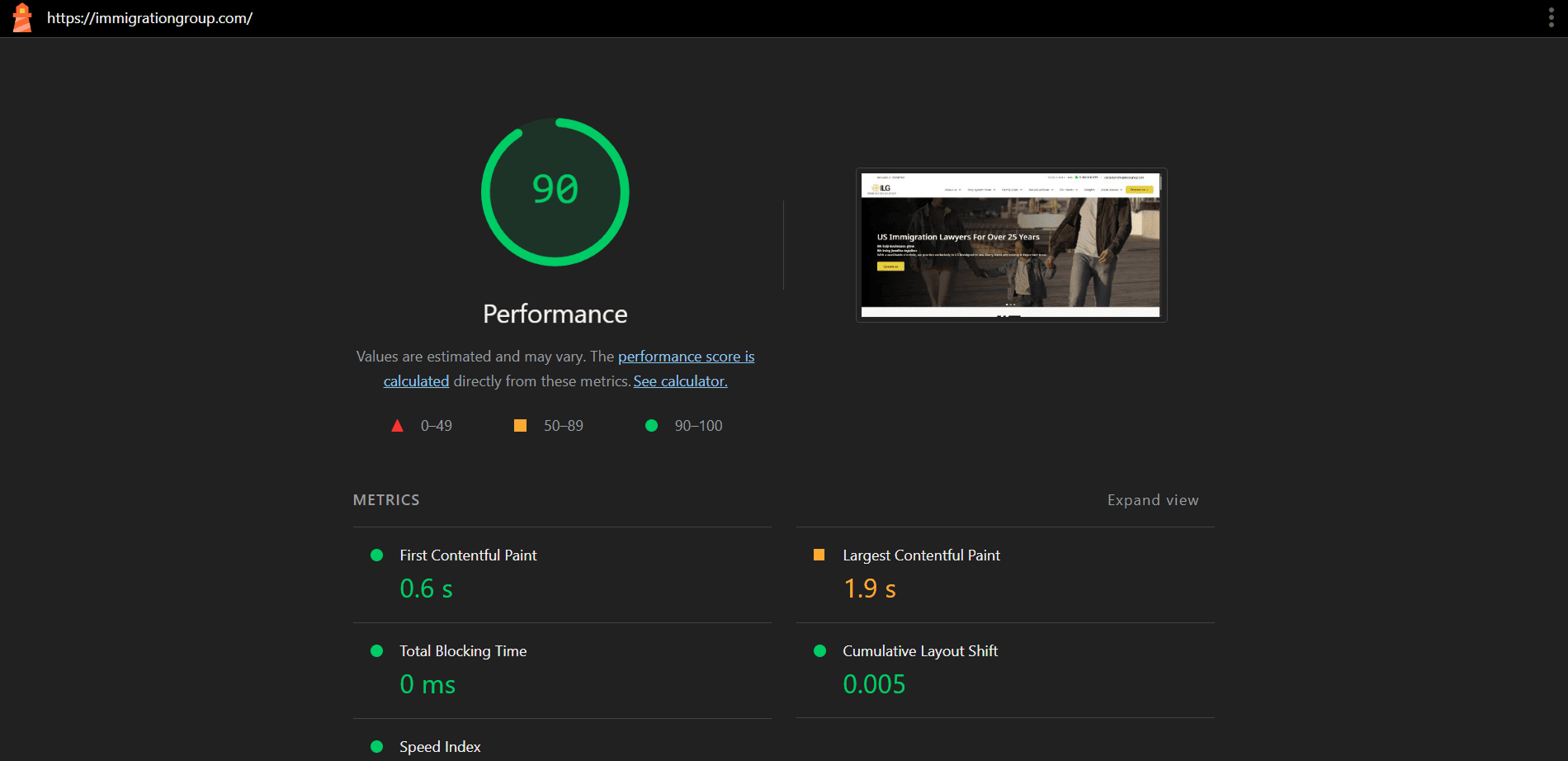Click Total Blocking Time green status dot

[377, 651]
